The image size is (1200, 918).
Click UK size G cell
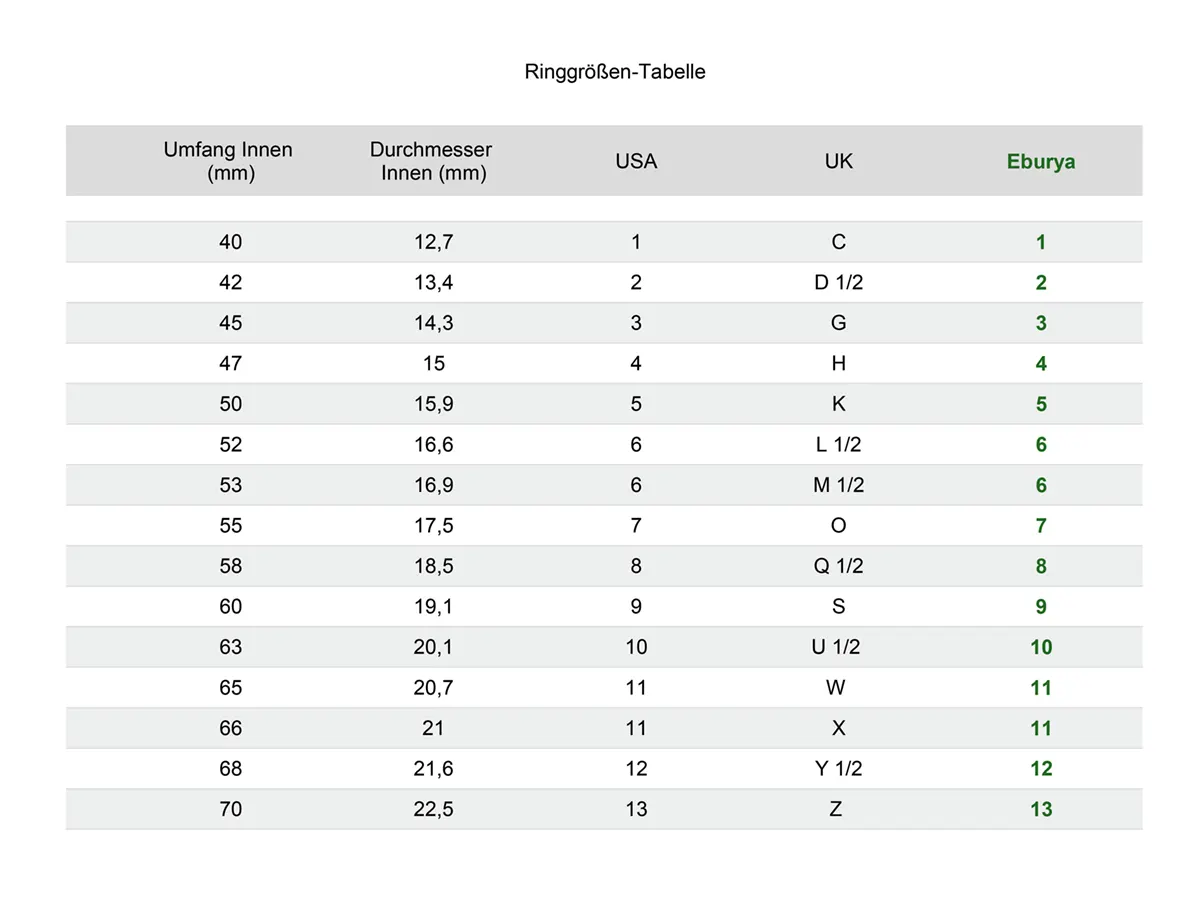pos(838,323)
